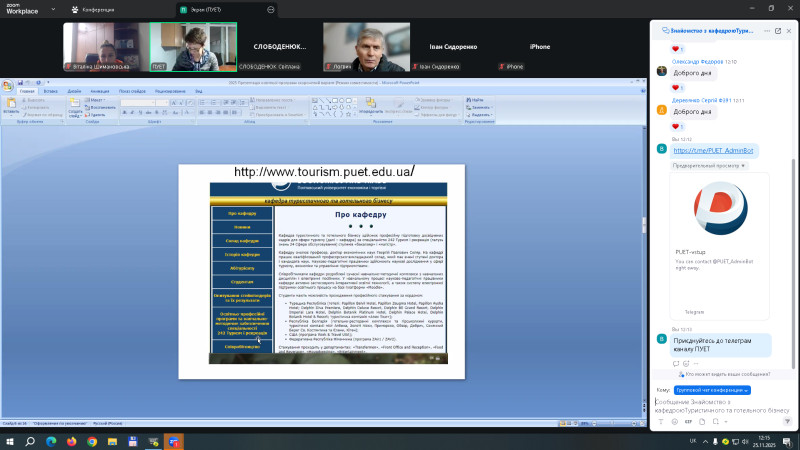Screen dimensions: 800x450
Task: Open the t.me/PUET_AdminBot link
Action: click(x=714, y=150)
